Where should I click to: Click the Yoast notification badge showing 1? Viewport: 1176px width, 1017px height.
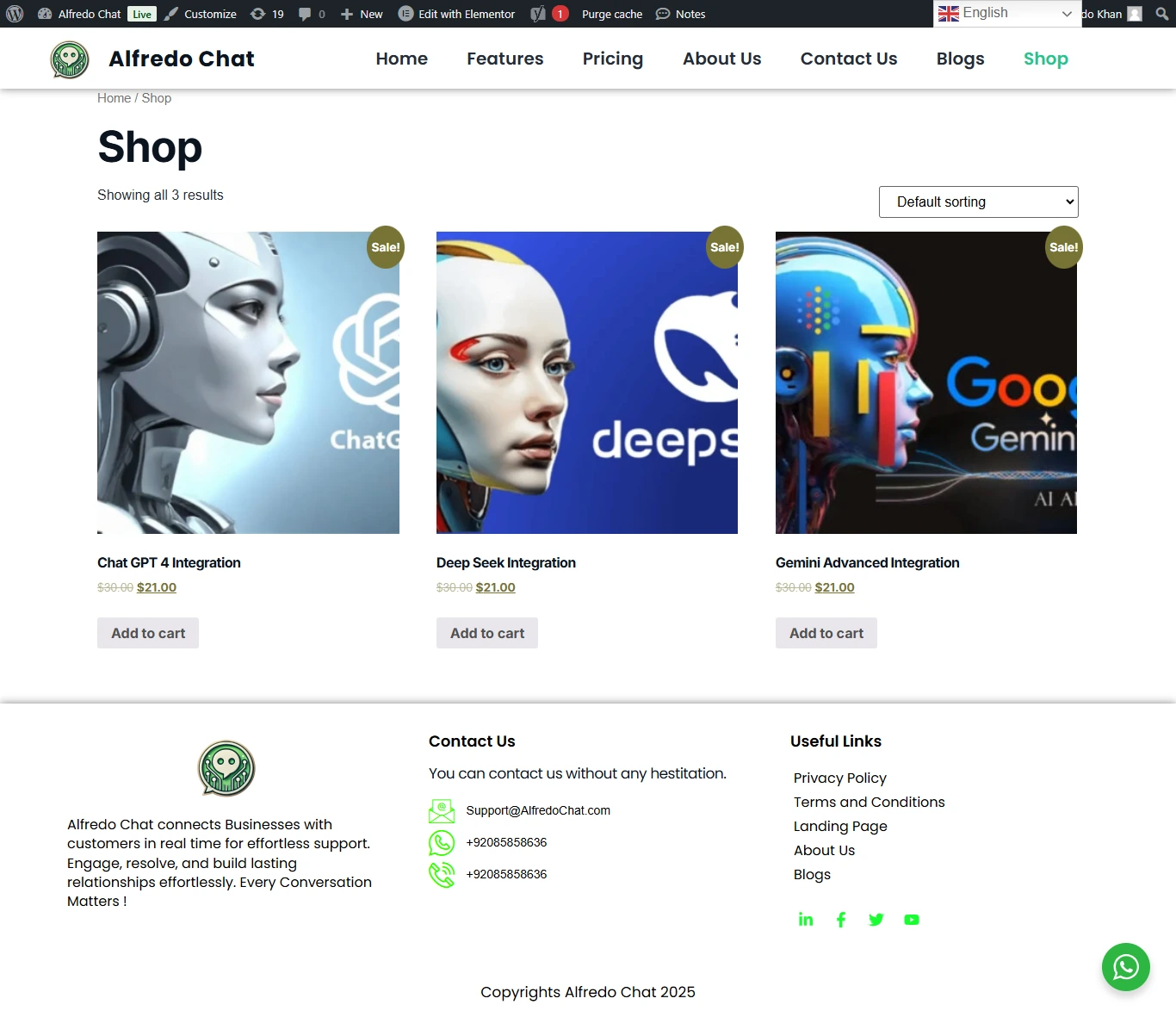(x=560, y=14)
